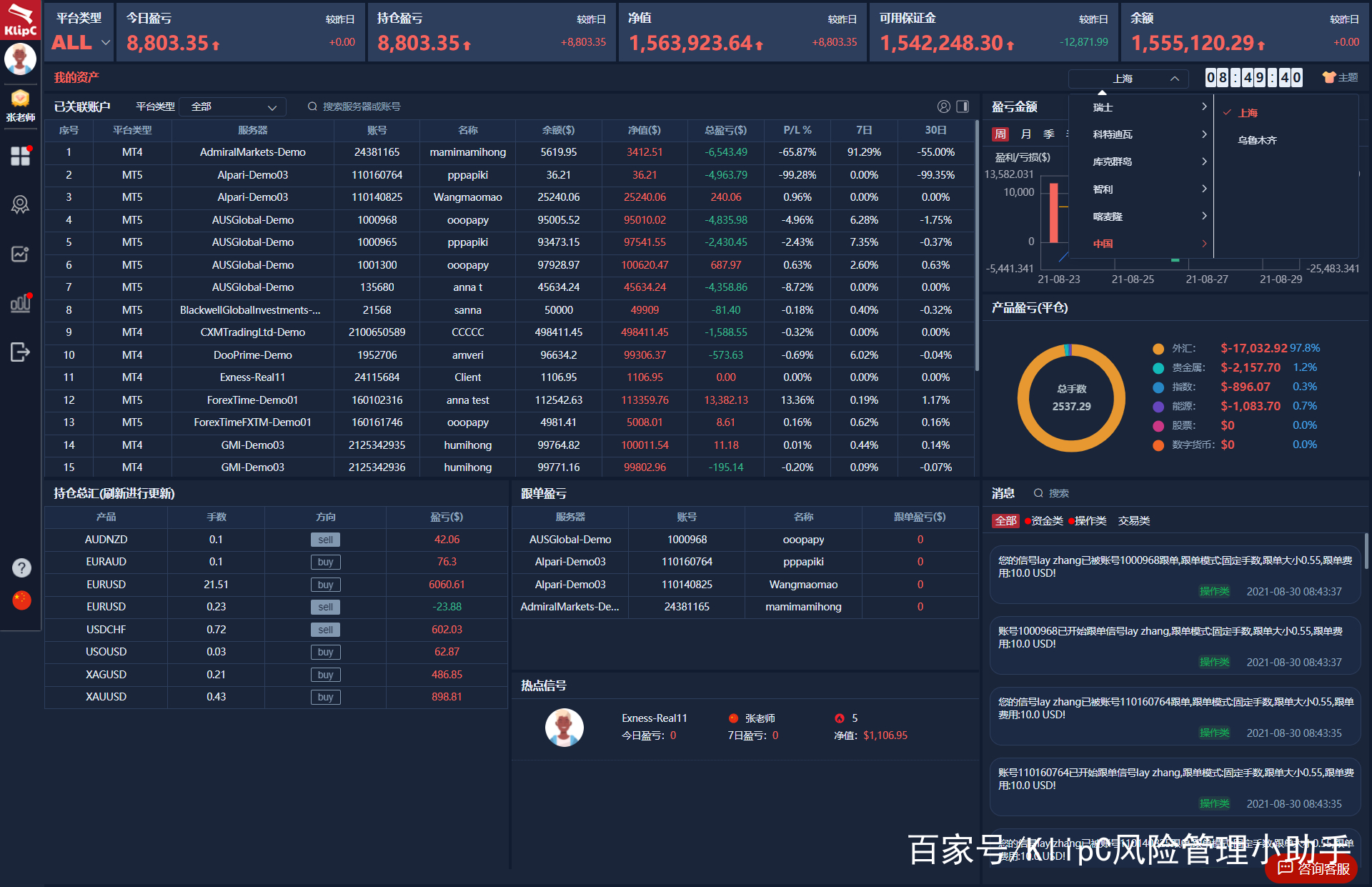The width and height of the screenshot is (1372, 887).
Task: Click the 张老师 VIP badge icon
Action: click(x=20, y=98)
